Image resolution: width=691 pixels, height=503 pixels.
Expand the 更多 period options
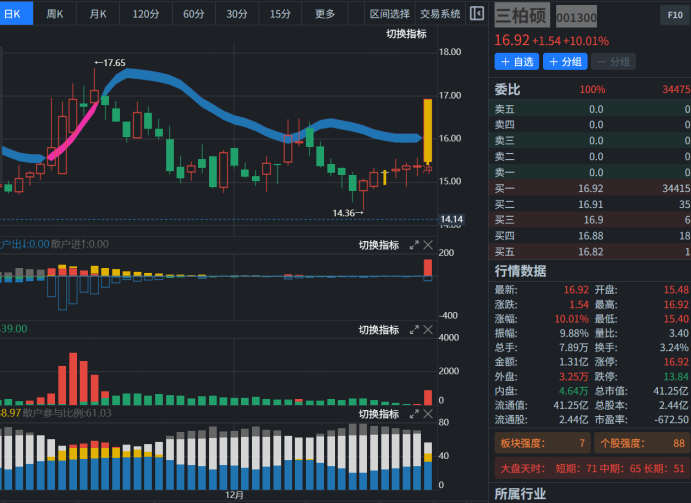(325, 14)
